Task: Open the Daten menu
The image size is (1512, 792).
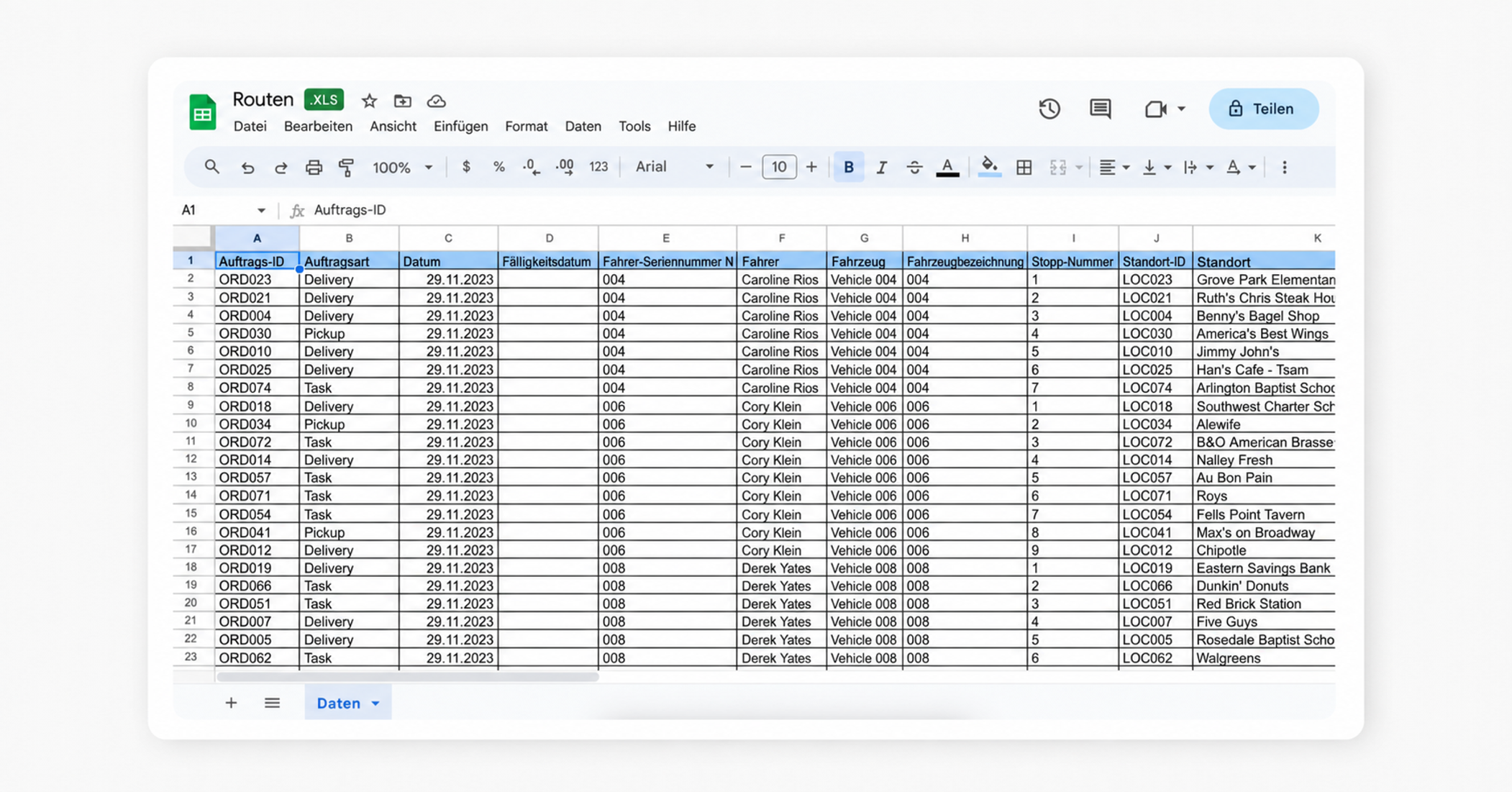Action: point(583,126)
